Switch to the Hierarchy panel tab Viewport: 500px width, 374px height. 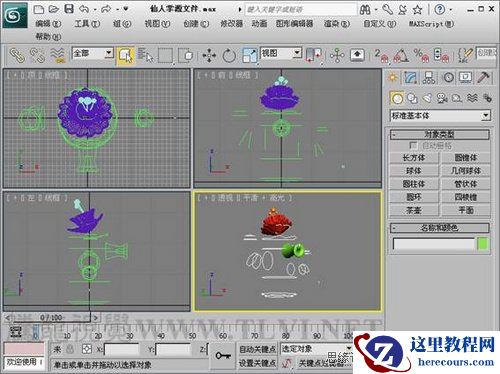click(429, 78)
